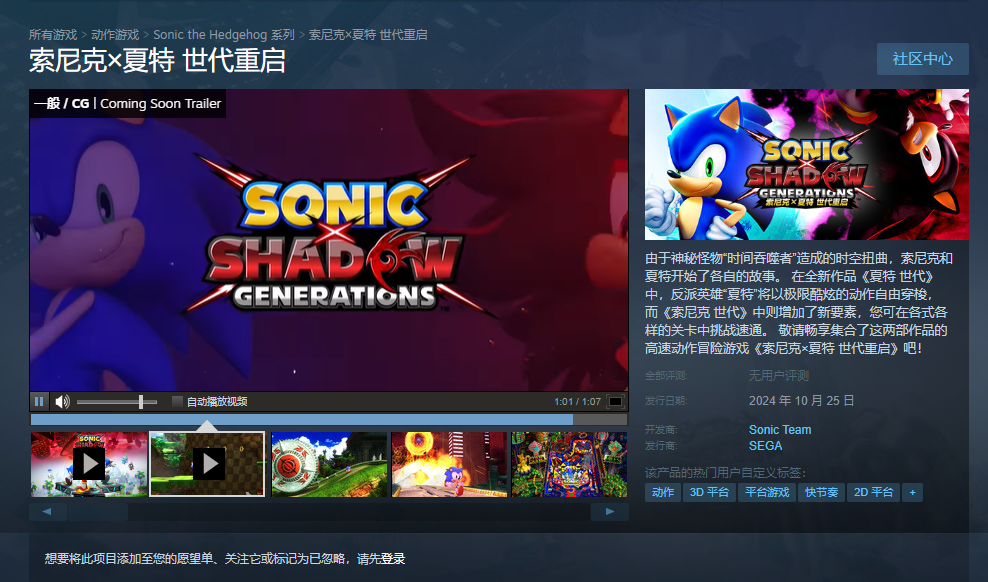Toggle fullscreen video icon
Viewport: 988px width, 582px height.
pos(615,401)
